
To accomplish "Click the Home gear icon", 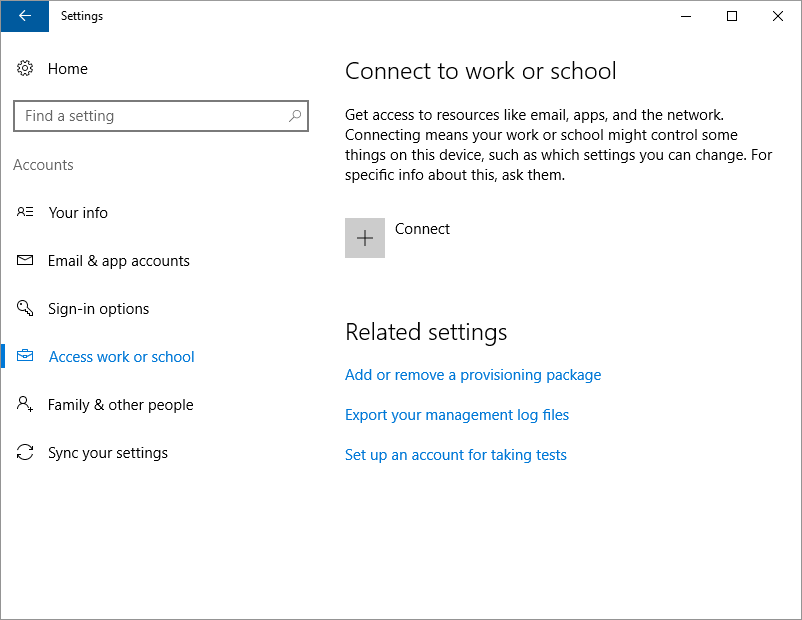I will (x=26, y=69).
